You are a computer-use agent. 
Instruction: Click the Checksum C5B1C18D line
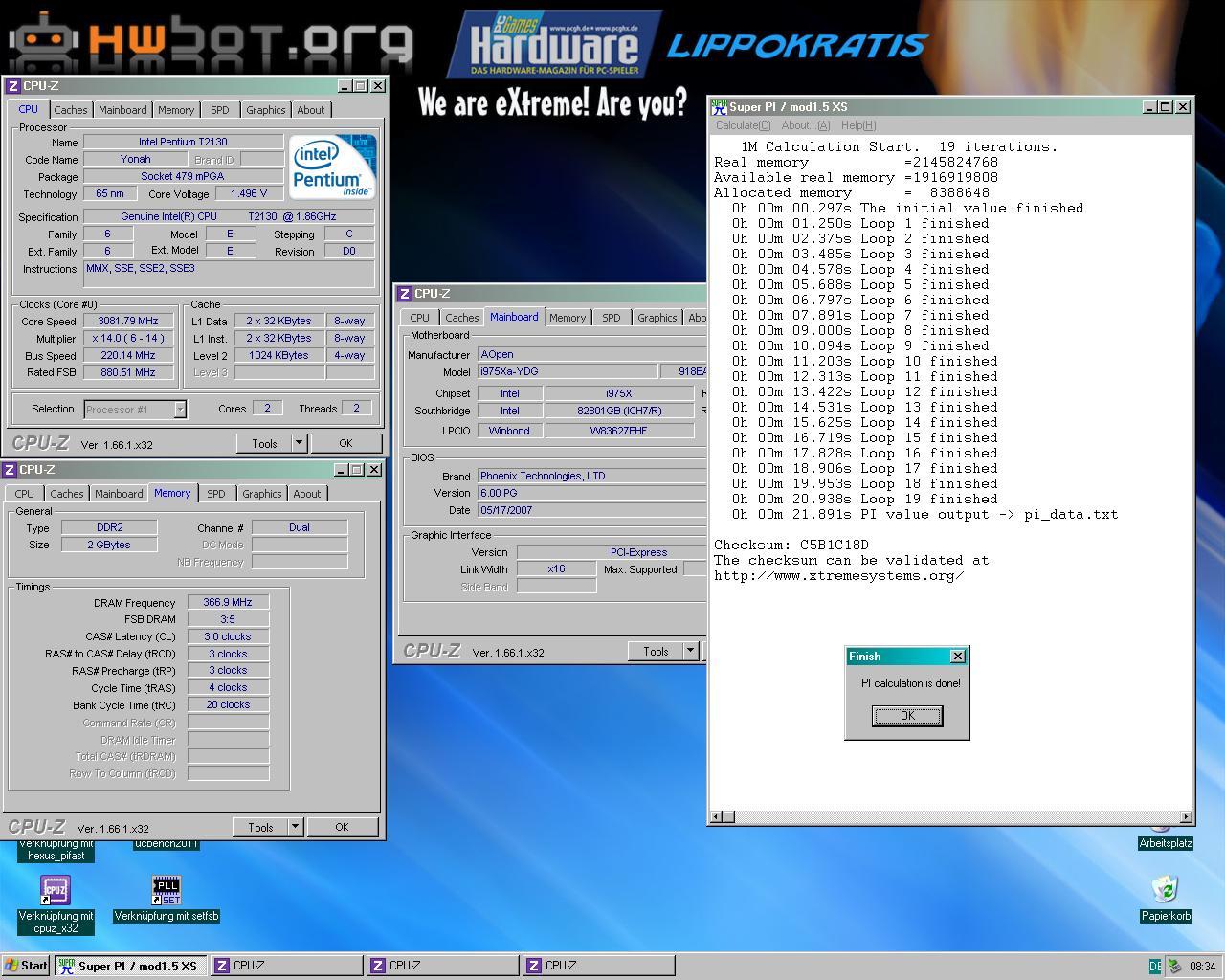click(791, 546)
